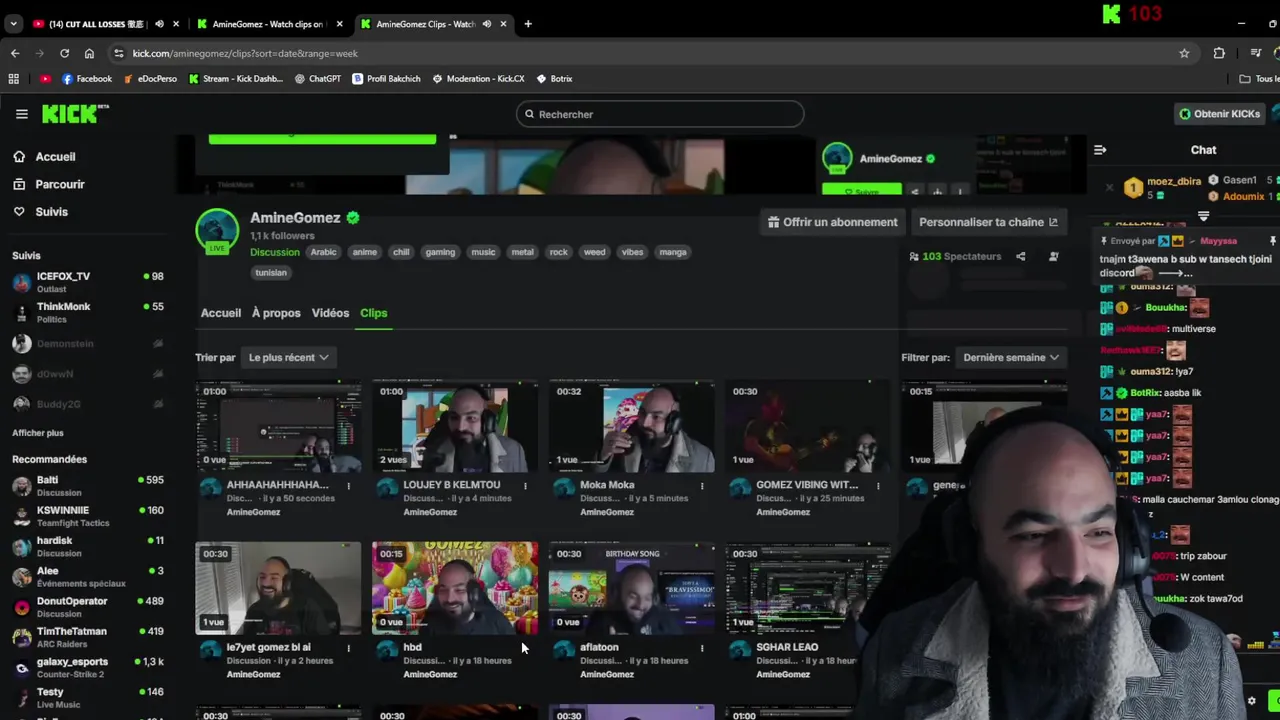Open options menu for AHHAAHAHHHAHA clip
Screen dimensions: 1280x720
pyautogui.click(x=348, y=485)
